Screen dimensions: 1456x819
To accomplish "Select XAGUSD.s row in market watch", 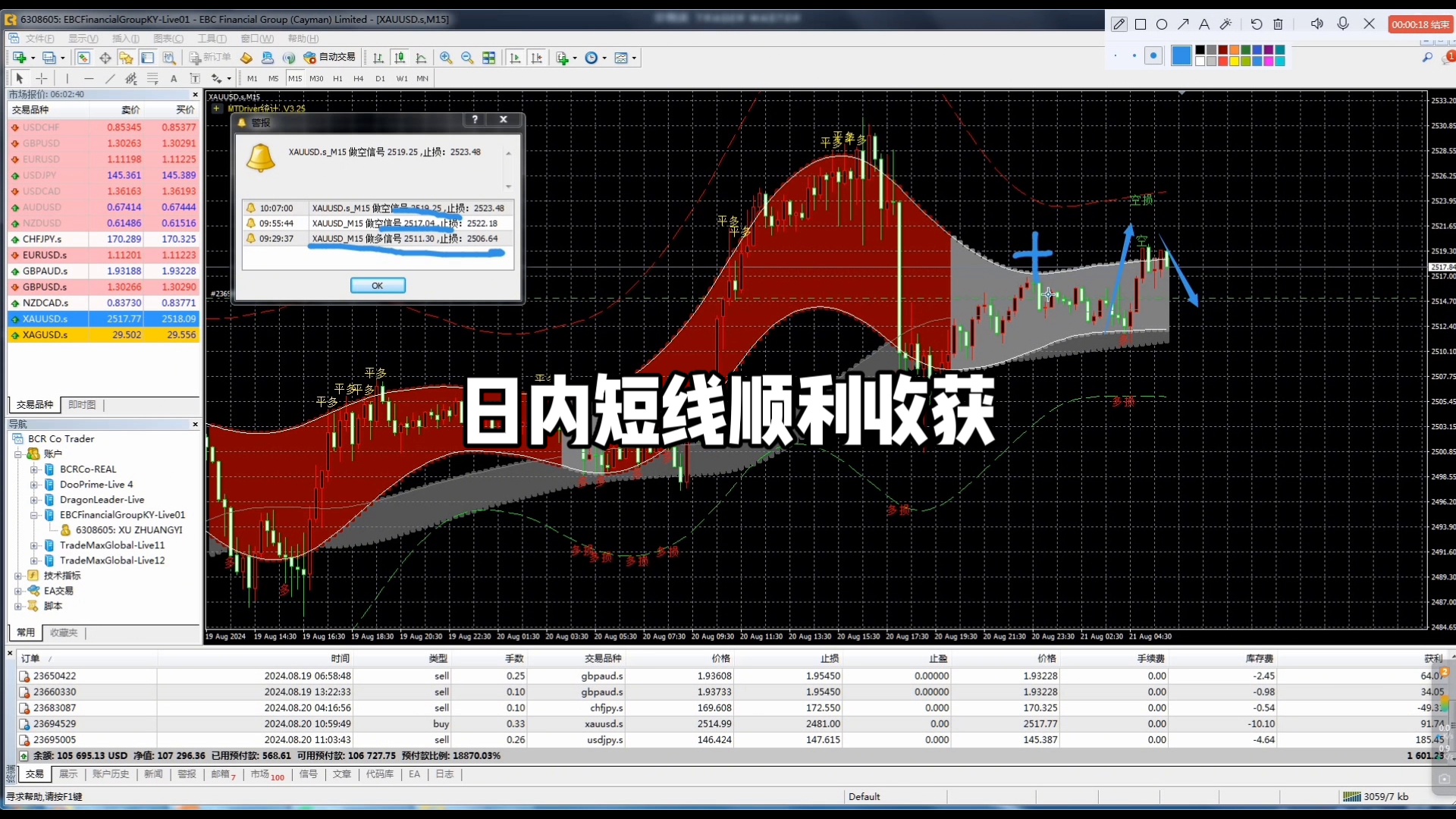I will 45,334.
